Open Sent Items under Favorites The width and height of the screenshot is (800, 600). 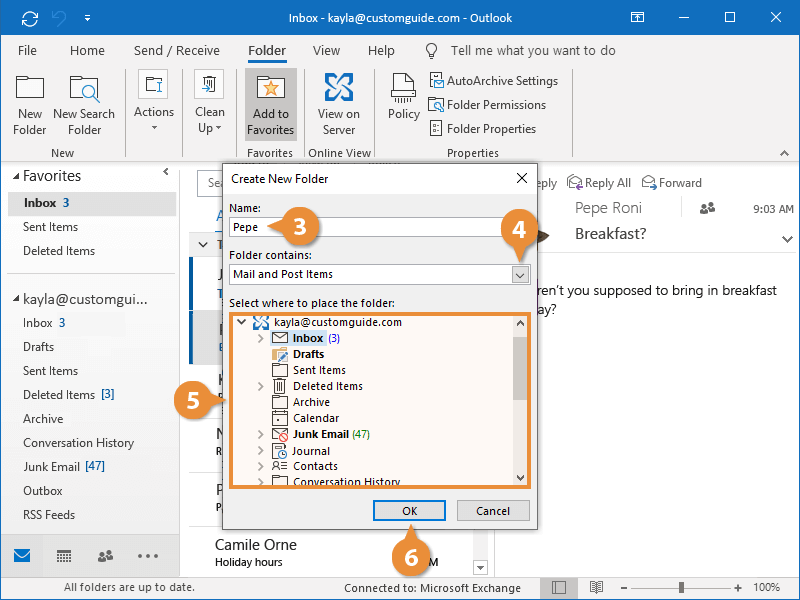51,227
